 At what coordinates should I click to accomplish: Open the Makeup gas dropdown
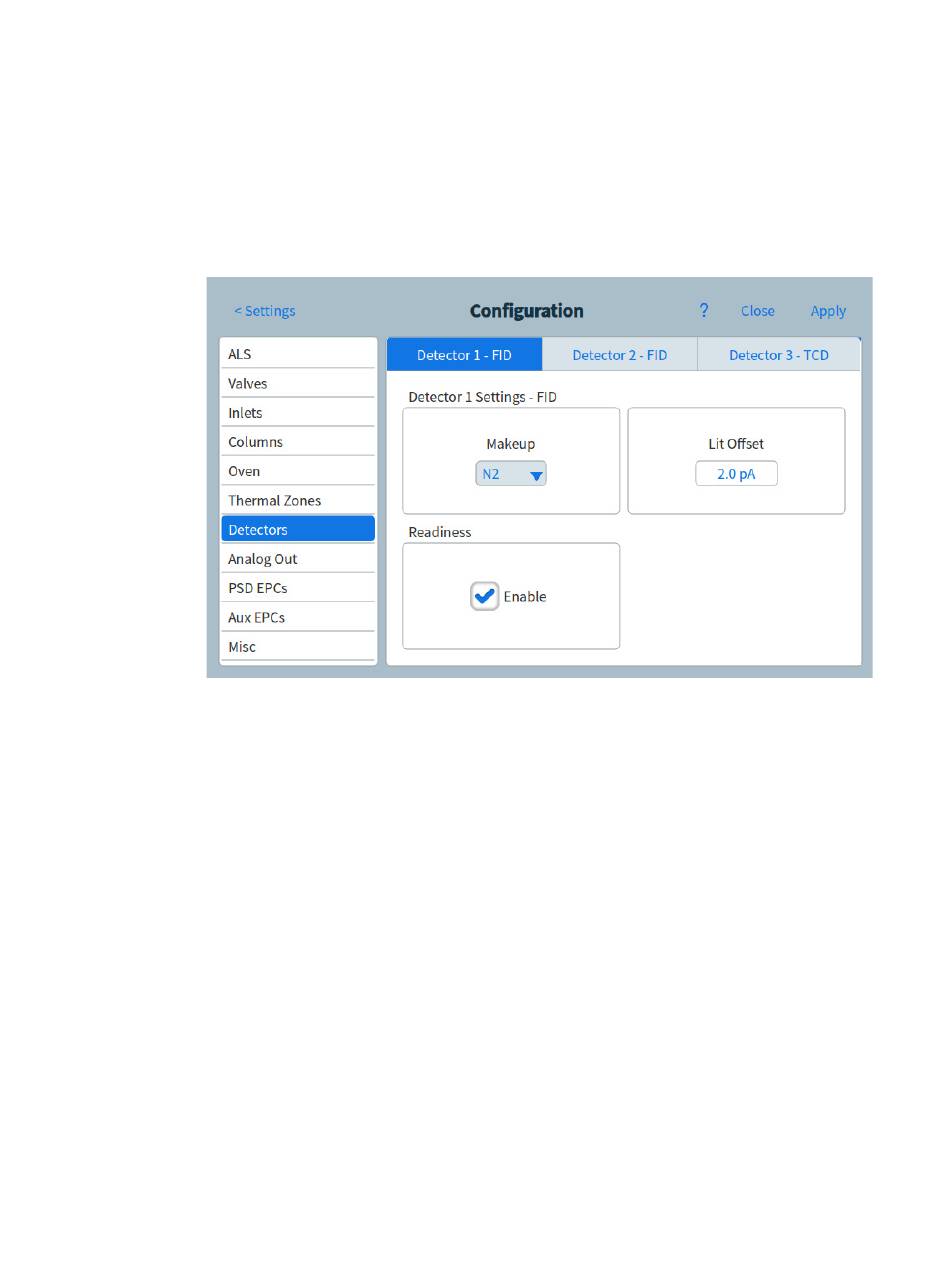point(511,474)
